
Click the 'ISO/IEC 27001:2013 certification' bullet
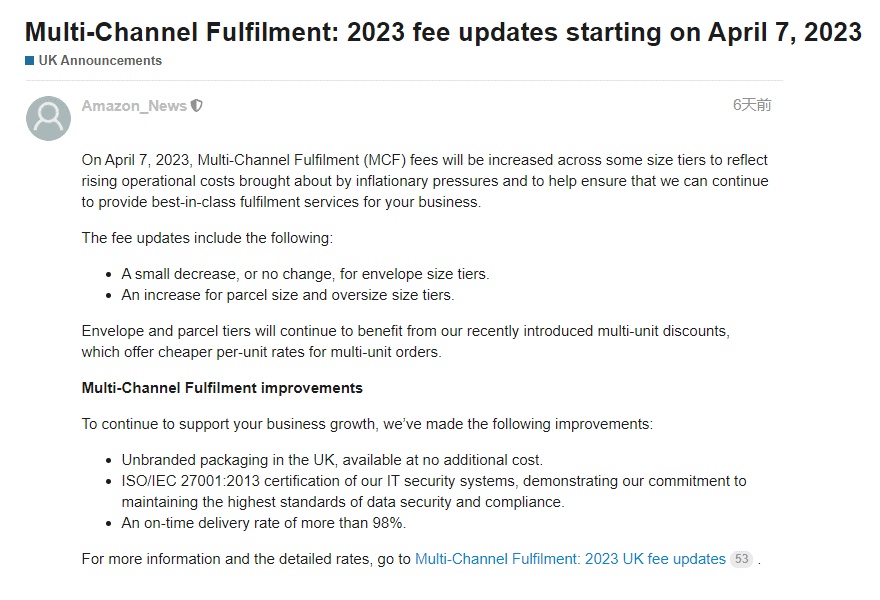point(434,491)
